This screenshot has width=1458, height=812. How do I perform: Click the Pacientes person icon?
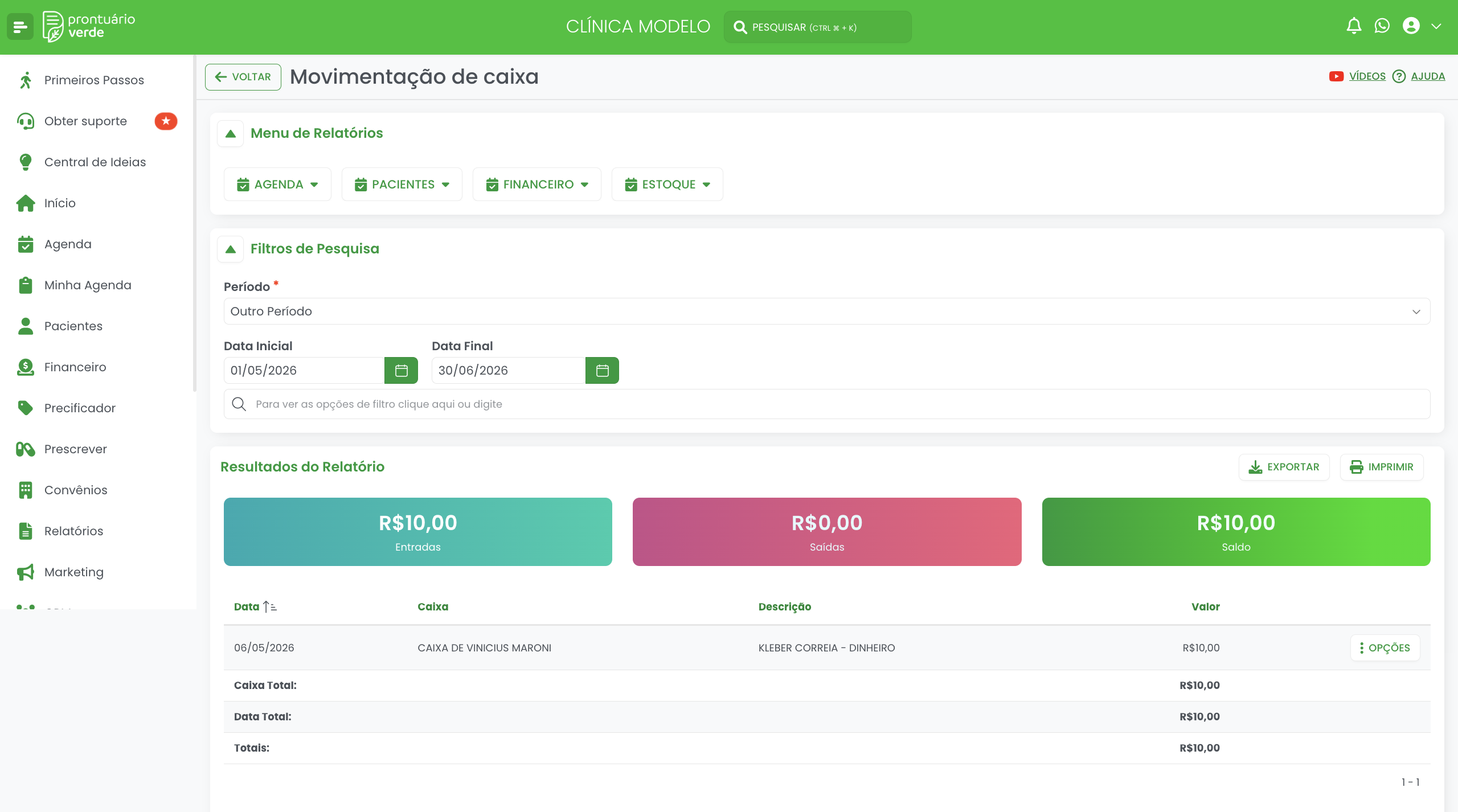pyautogui.click(x=26, y=326)
